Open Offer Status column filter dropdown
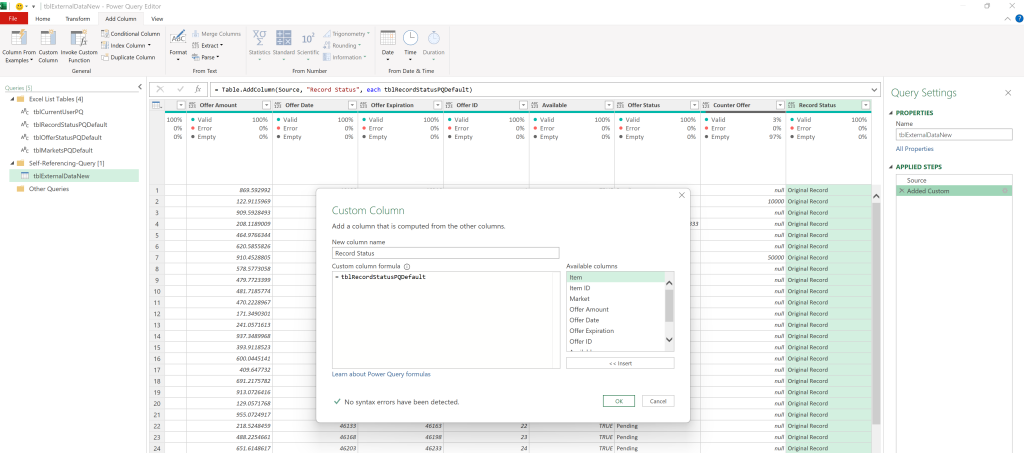1024x453 pixels. pos(694,105)
